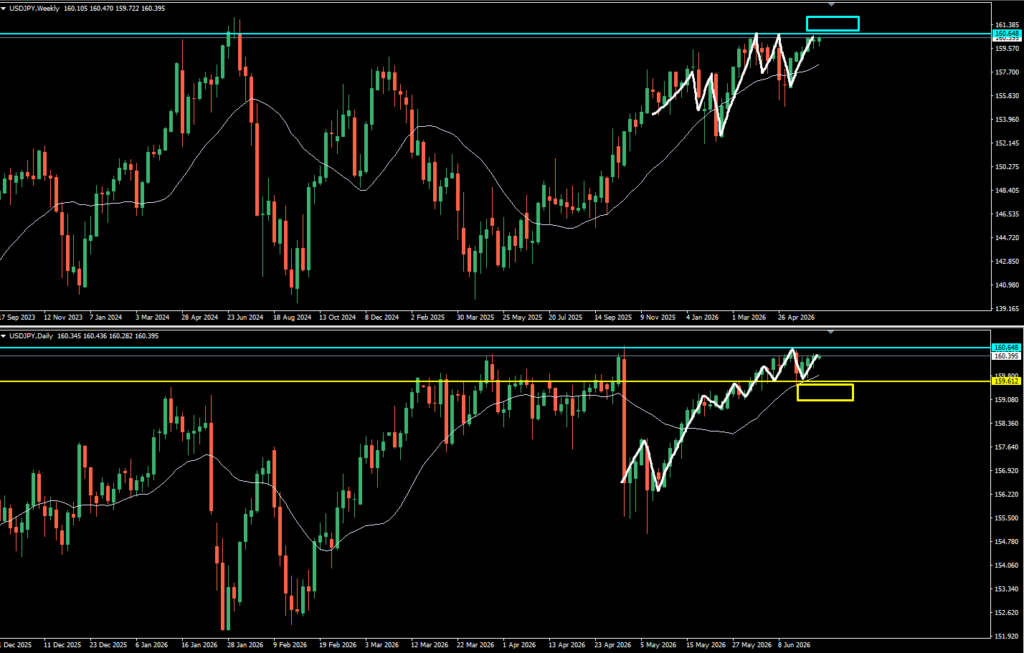The width and height of the screenshot is (1024, 653).
Task: Click the '15 May 2026' date label
Action: [705, 645]
